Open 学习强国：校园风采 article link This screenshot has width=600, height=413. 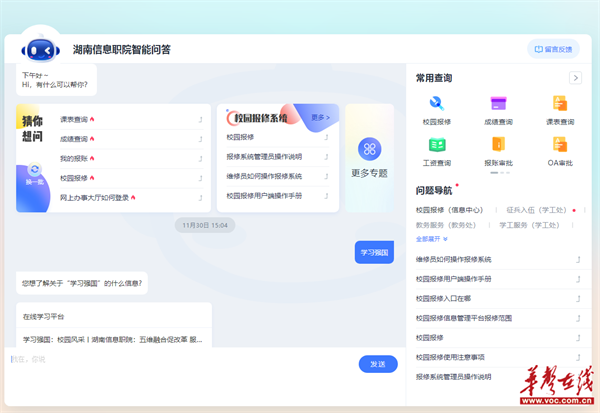114,340
